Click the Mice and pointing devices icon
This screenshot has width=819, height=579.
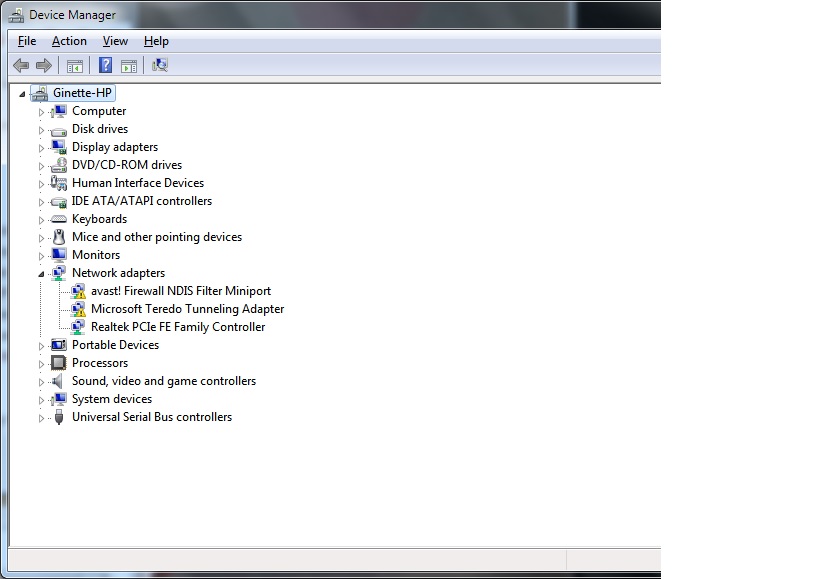[59, 237]
